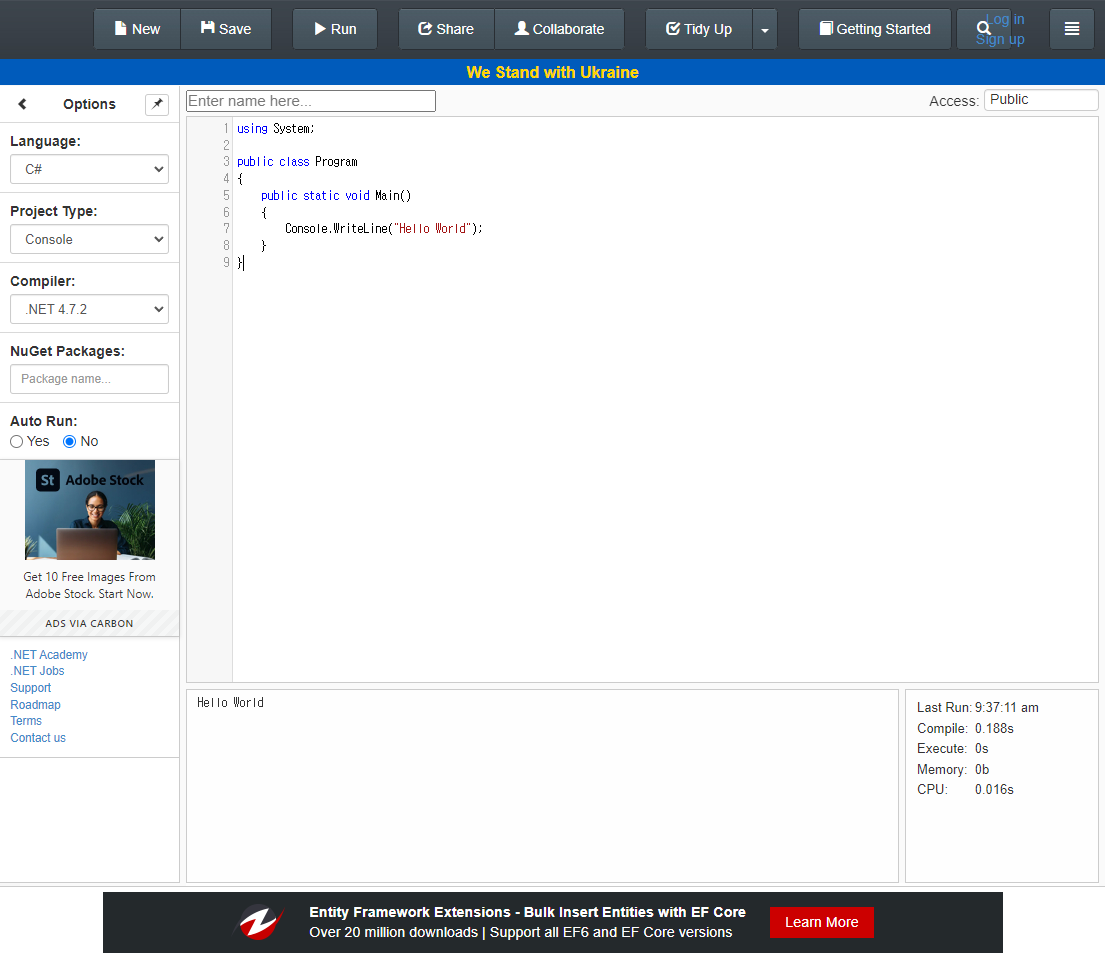Click the red Learn More button
The image size is (1105, 958).
(x=821, y=922)
